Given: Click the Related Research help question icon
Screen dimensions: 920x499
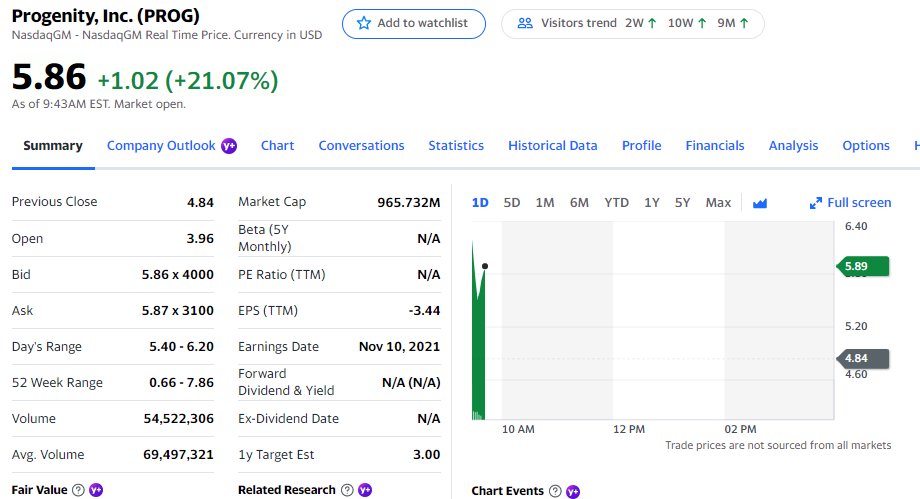Looking at the screenshot, I should tap(347, 490).
